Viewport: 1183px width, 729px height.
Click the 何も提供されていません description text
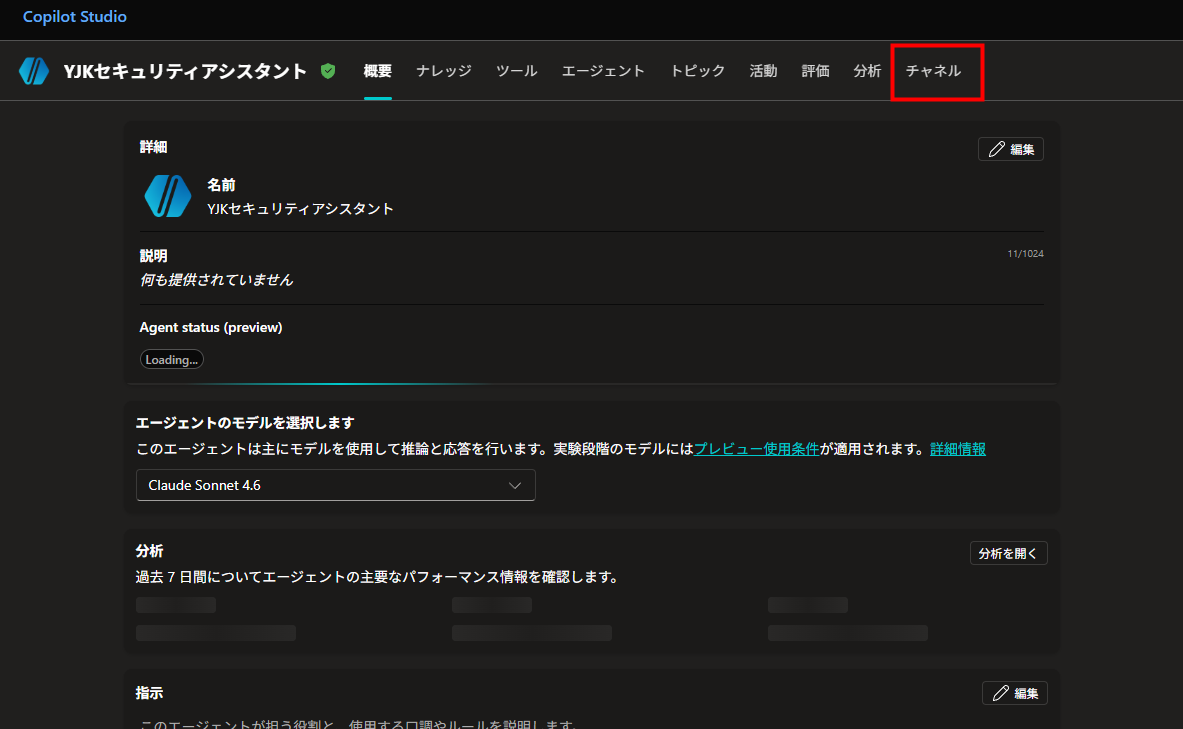217,280
